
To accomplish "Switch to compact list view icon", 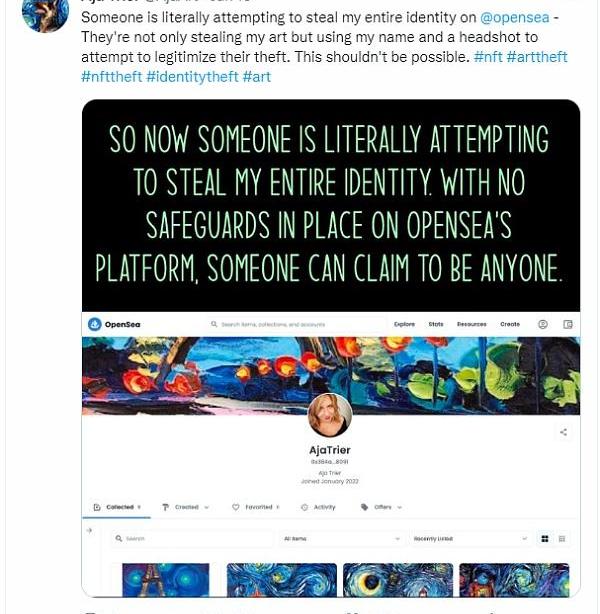I will [562, 539].
